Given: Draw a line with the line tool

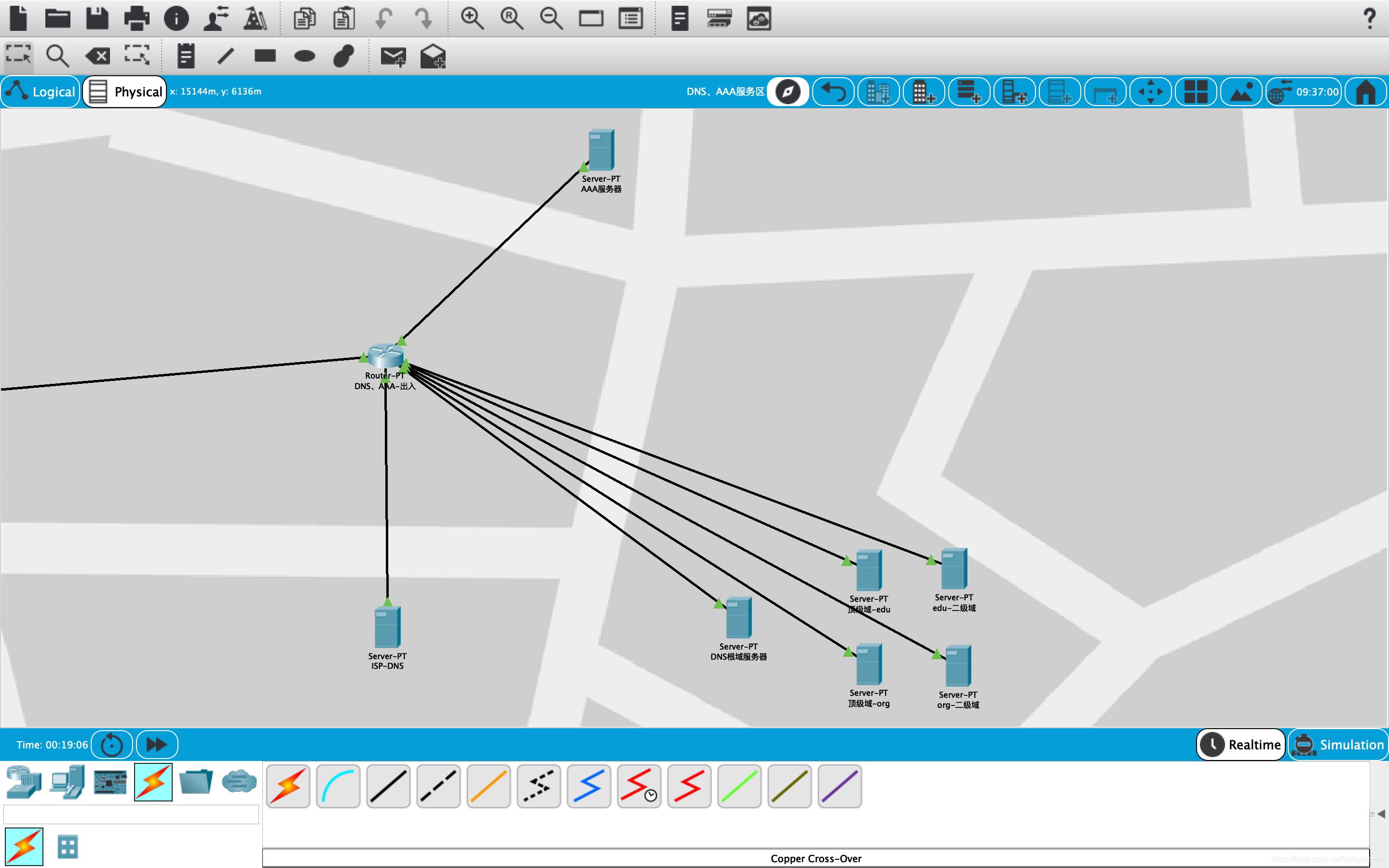Looking at the screenshot, I should (x=226, y=55).
